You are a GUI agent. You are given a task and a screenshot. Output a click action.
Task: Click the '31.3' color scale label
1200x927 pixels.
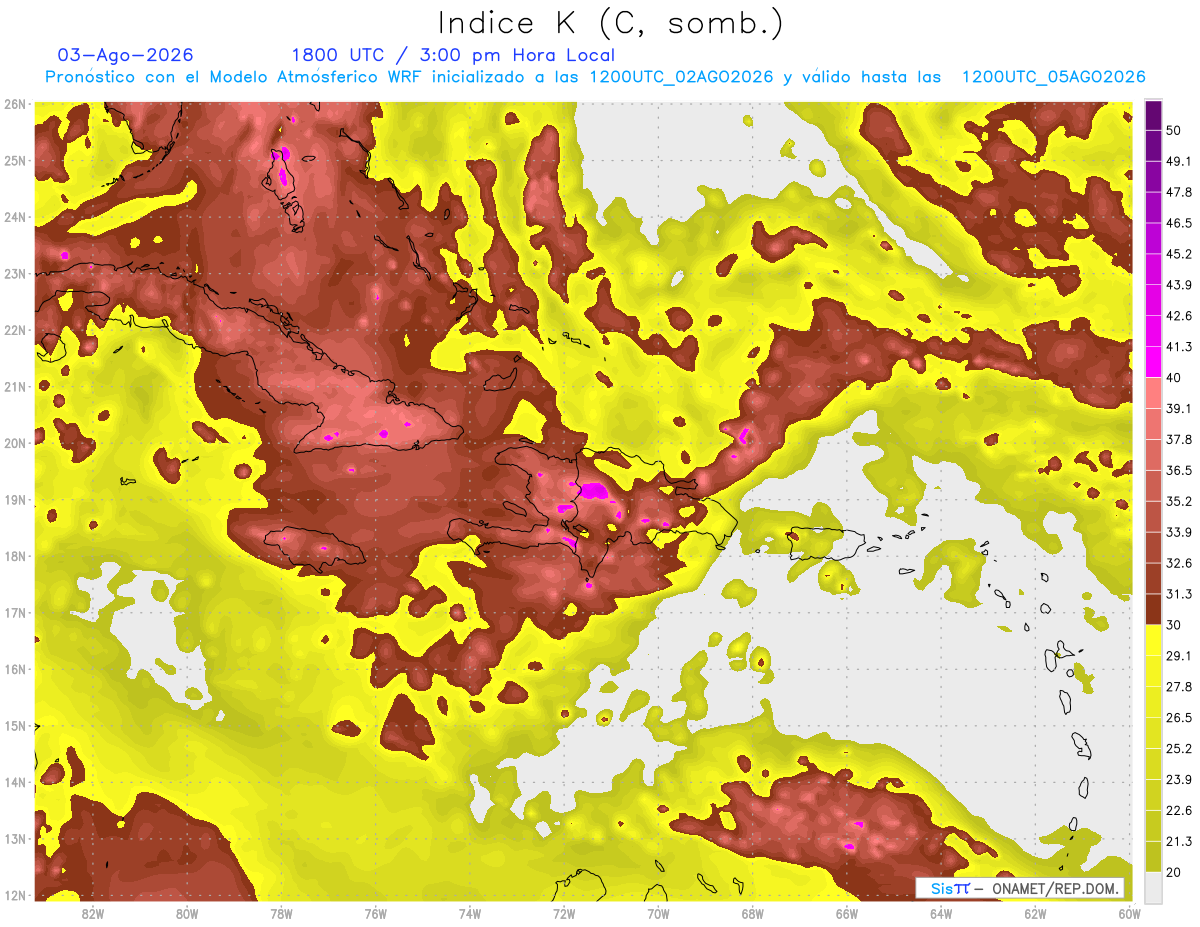tap(1179, 594)
